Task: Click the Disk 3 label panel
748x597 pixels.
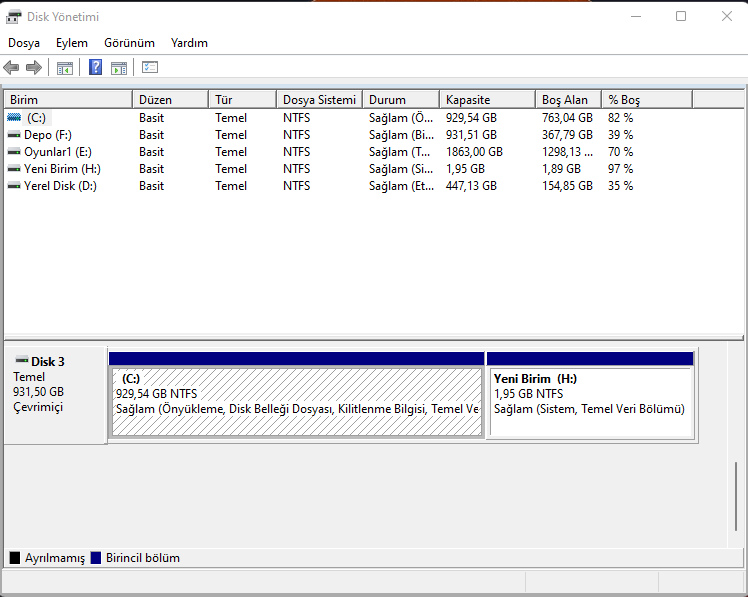Action: click(x=55, y=396)
